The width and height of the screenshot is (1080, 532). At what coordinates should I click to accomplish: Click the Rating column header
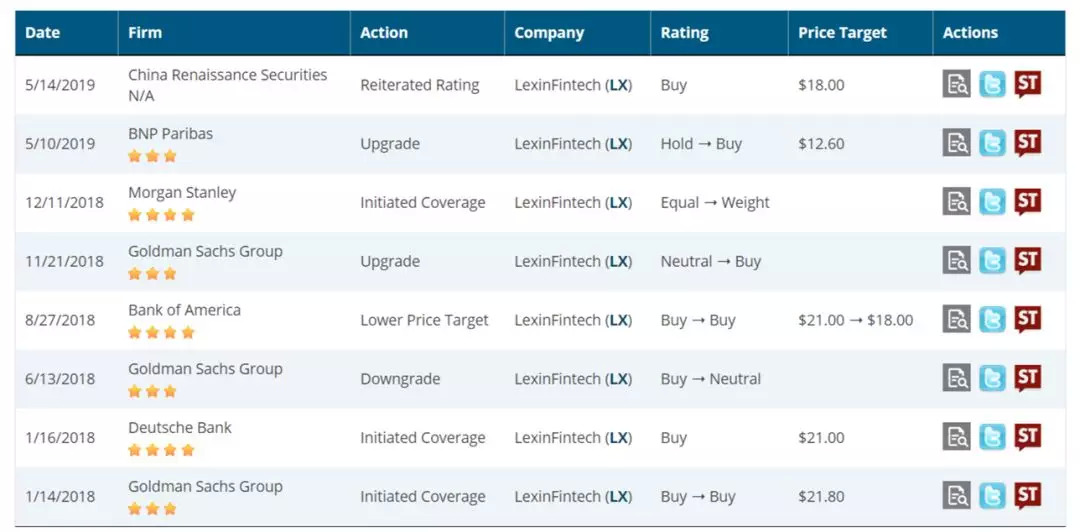click(684, 33)
